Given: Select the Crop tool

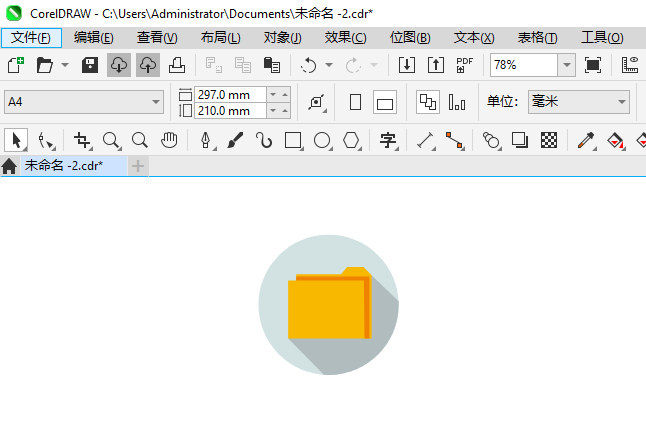Looking at the screenshot, I should 82,140.
